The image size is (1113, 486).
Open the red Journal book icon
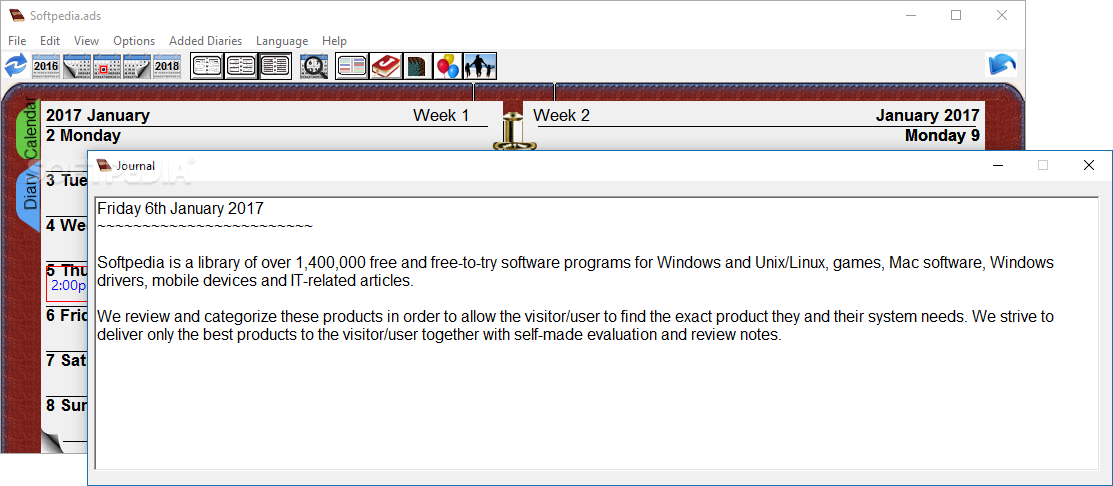[x=386, y=66]
